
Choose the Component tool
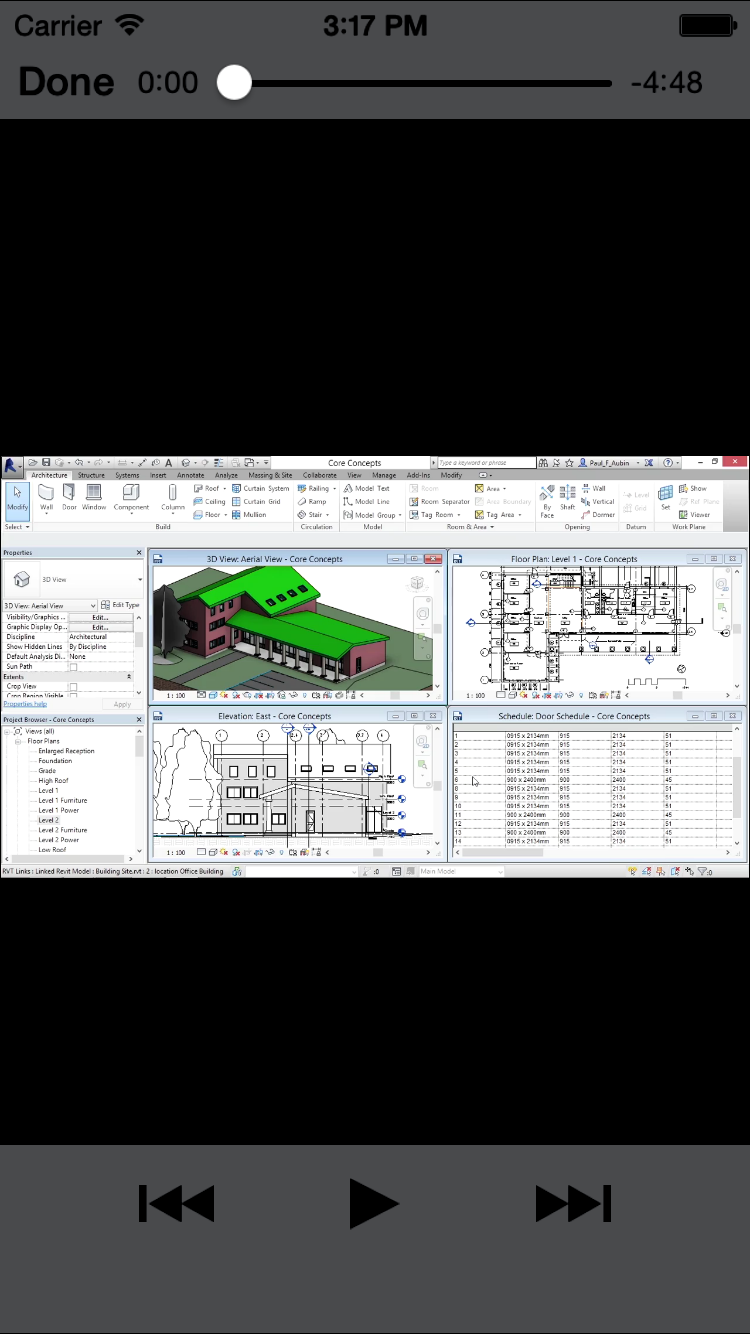coord(131,498)
